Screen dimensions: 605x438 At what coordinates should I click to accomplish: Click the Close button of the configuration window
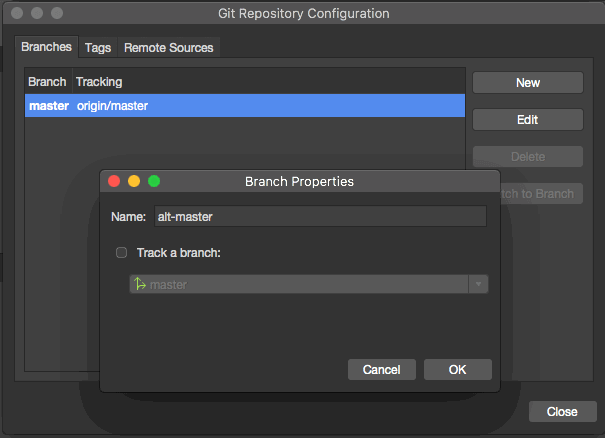(563, 411)
